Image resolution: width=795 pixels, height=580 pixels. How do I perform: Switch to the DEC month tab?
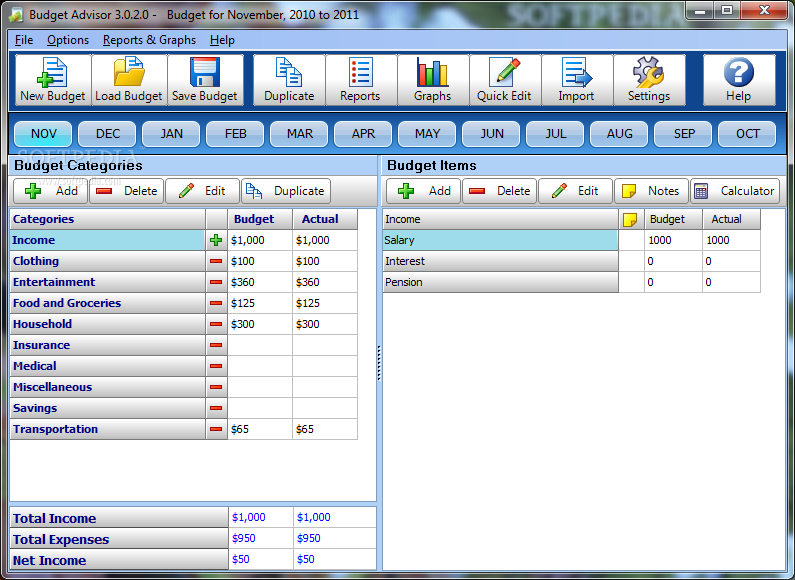(107, 134)
